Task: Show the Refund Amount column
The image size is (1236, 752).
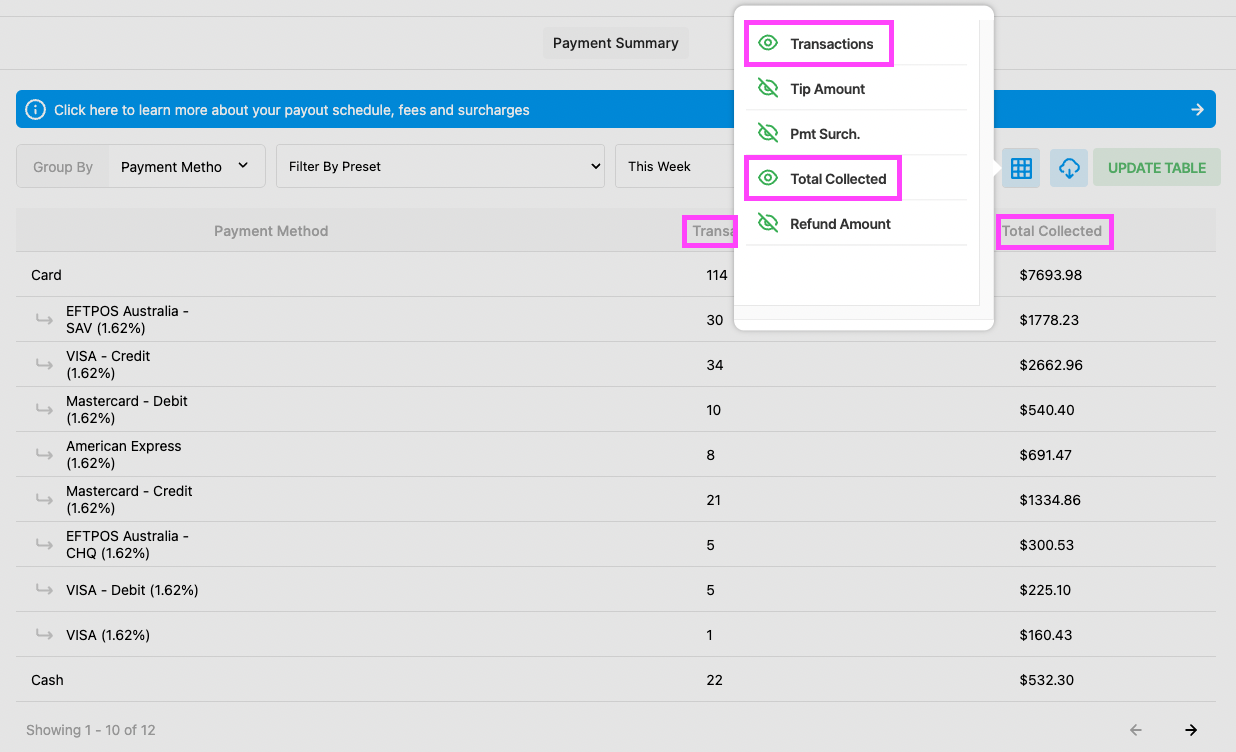Action: [x=768, y=224]
